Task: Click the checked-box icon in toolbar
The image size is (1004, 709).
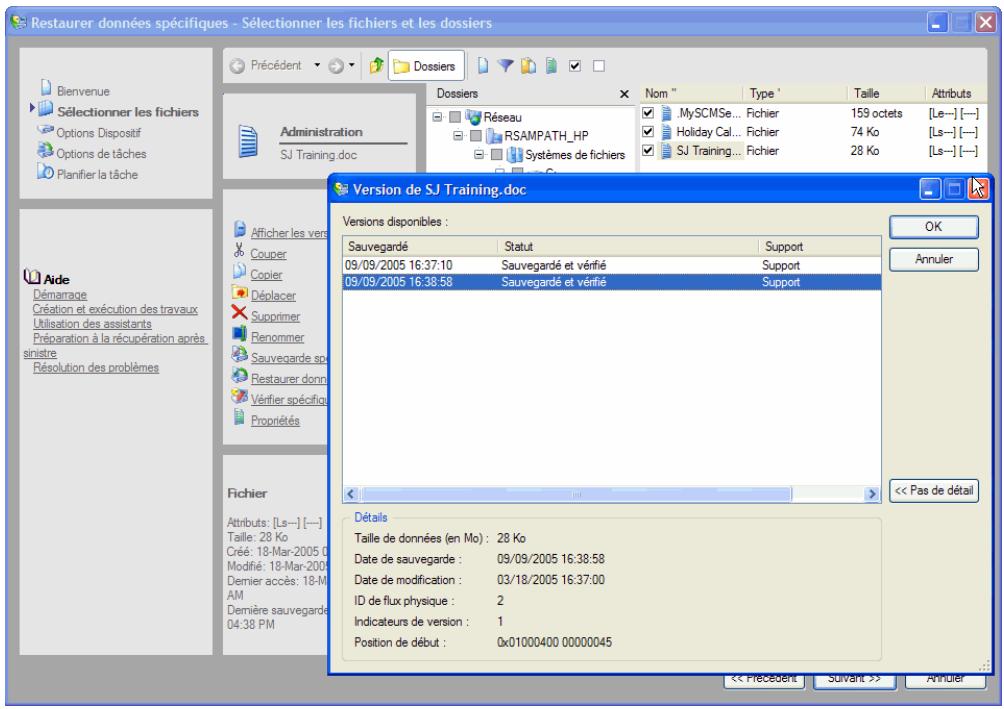Action: tap(575, 66)
